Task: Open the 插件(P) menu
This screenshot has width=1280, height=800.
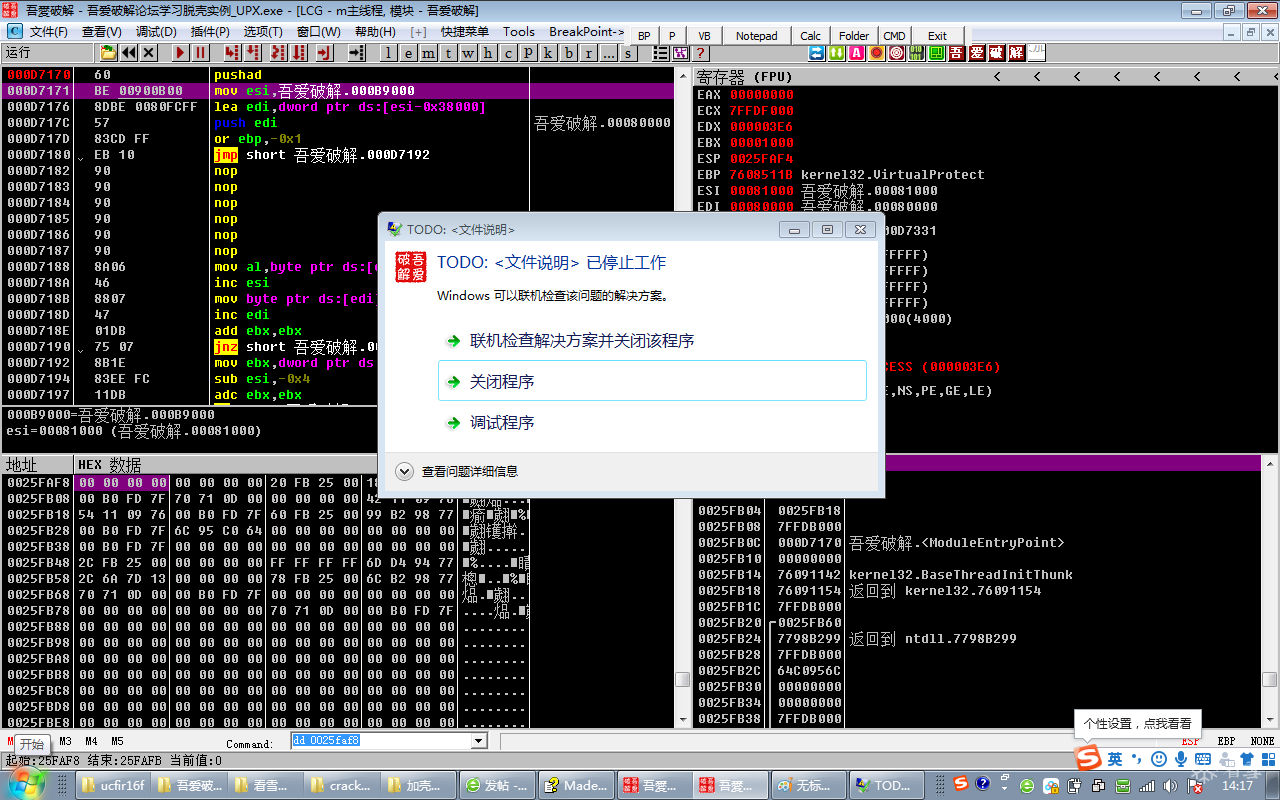Action: click(210, 32)
